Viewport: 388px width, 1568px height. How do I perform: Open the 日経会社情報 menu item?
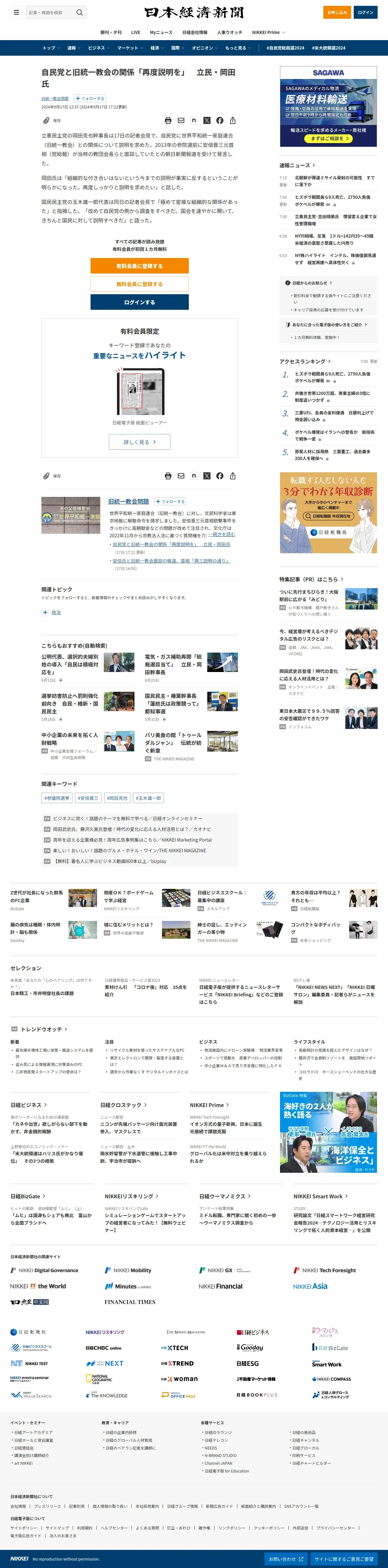(x=195, y=32)
